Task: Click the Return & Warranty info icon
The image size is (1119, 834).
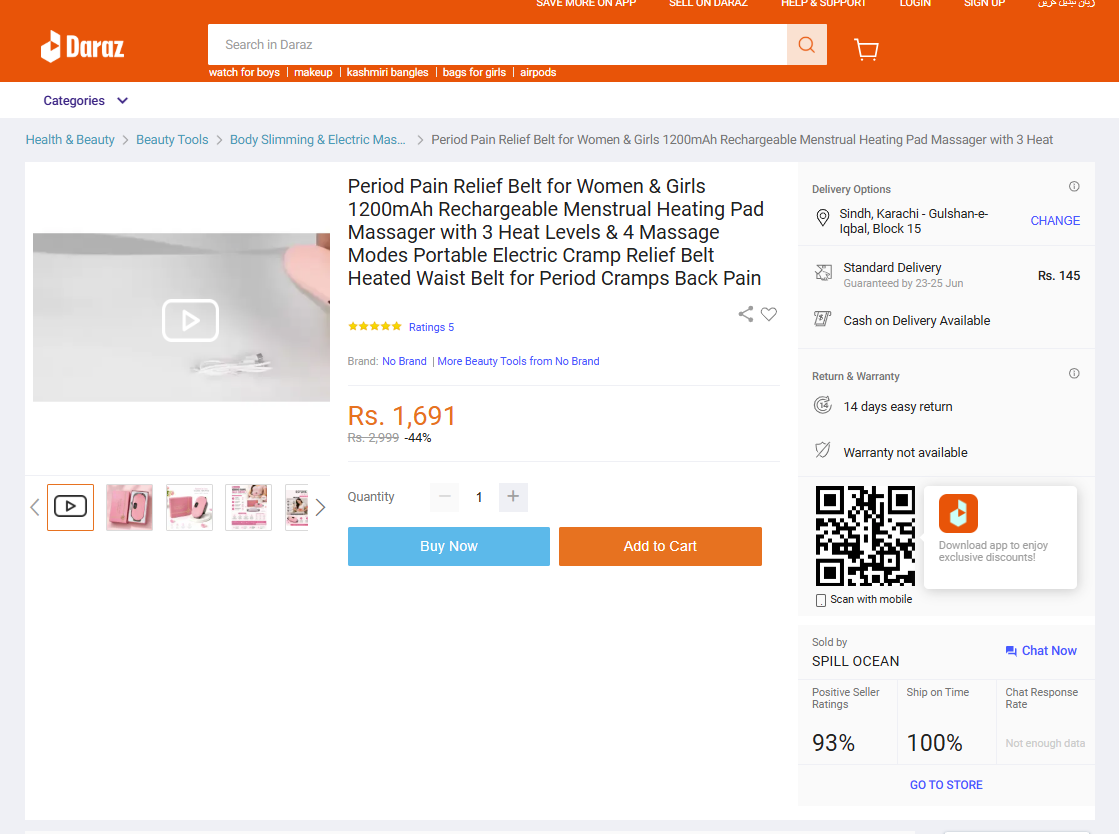Action: (1074, 374)
